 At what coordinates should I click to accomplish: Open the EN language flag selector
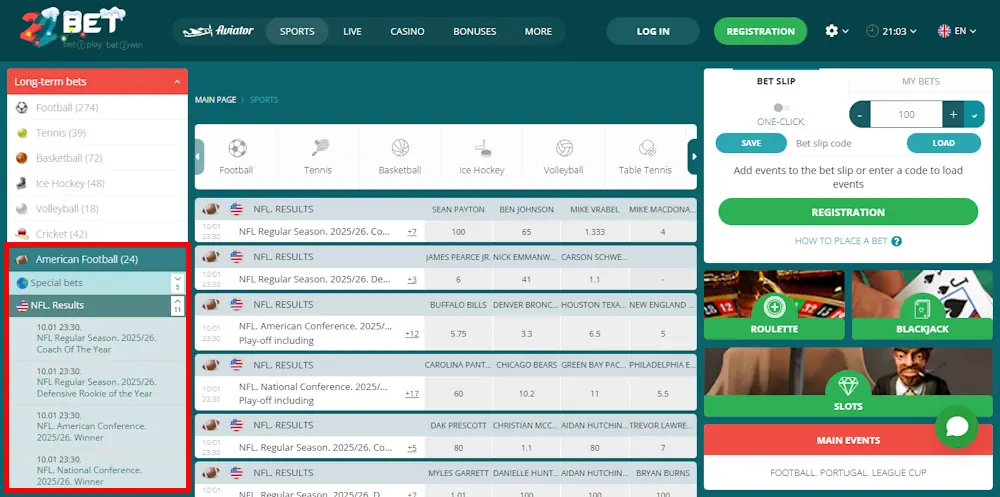957,31
